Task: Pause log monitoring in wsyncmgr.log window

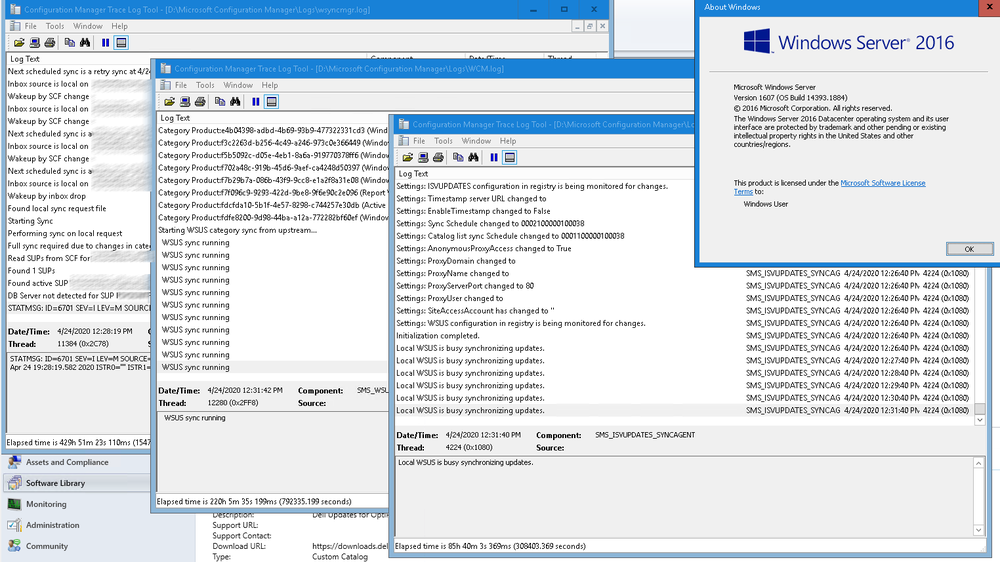Action: [105, 43]
